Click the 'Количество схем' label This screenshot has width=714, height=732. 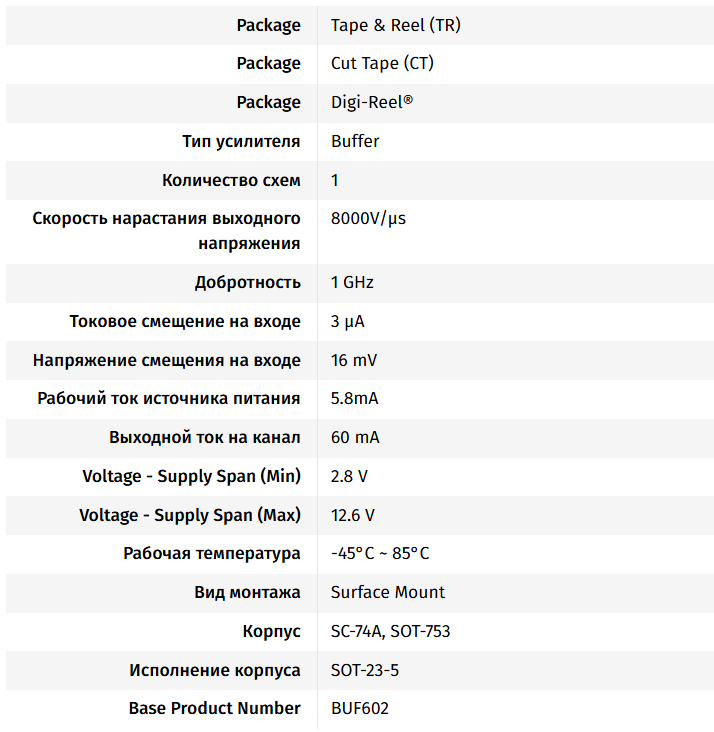[231, 180]
